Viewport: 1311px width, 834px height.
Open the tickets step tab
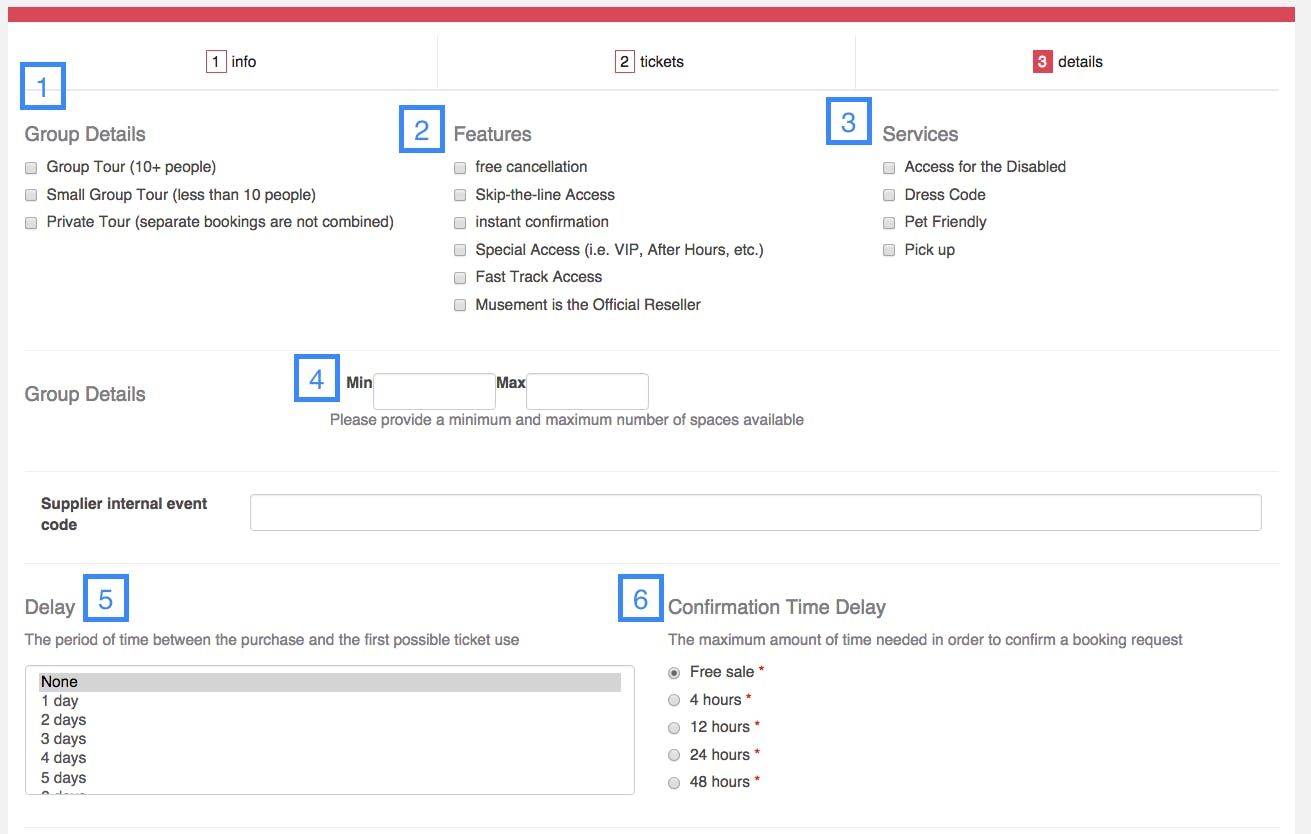pyautogui.click(x=649, y=62)
